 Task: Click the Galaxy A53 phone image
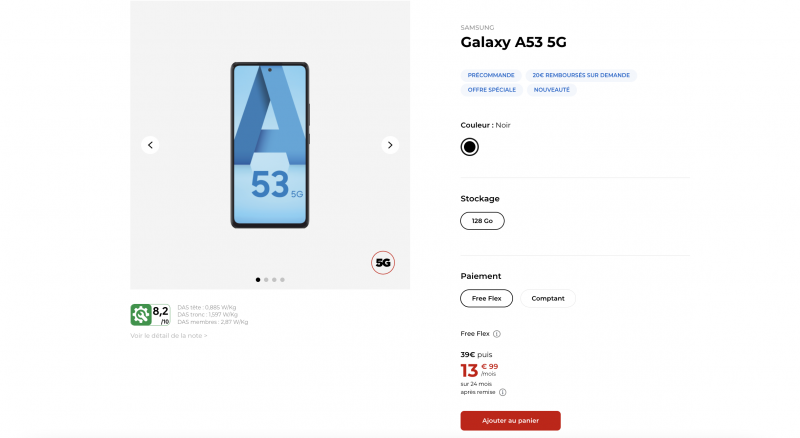click(270, 145)
